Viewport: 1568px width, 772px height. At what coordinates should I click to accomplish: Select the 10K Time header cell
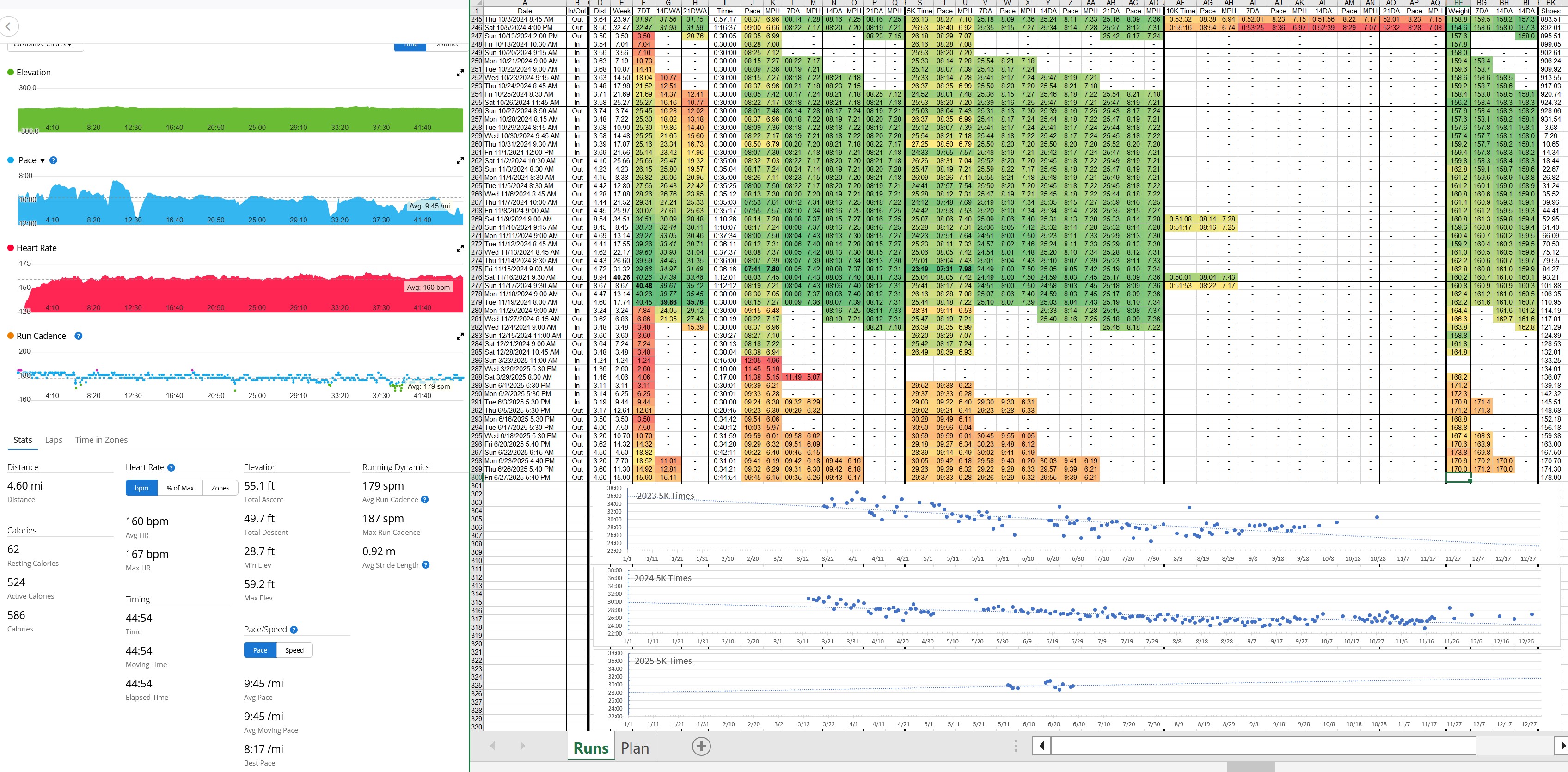pyautogui.click(x=1180, y=11)
